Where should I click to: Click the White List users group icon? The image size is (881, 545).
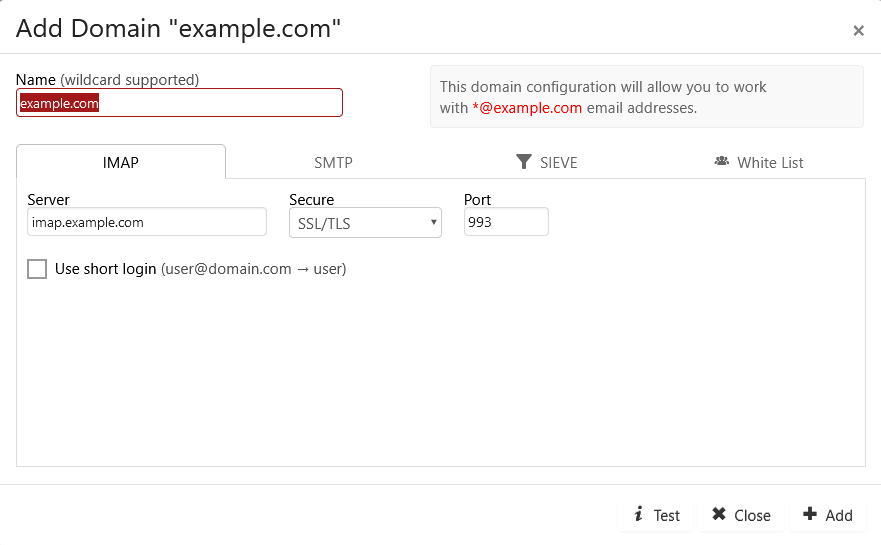click(721, 161)
